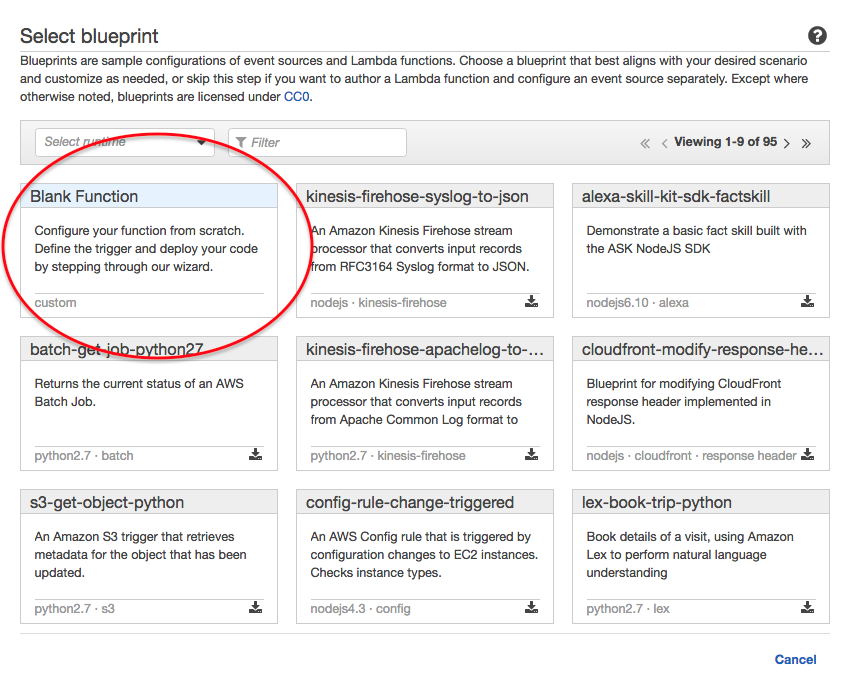Download the cloudfront-modify-response-header blueprint
This screenshot has height=680, width=846.
point(807,454)
